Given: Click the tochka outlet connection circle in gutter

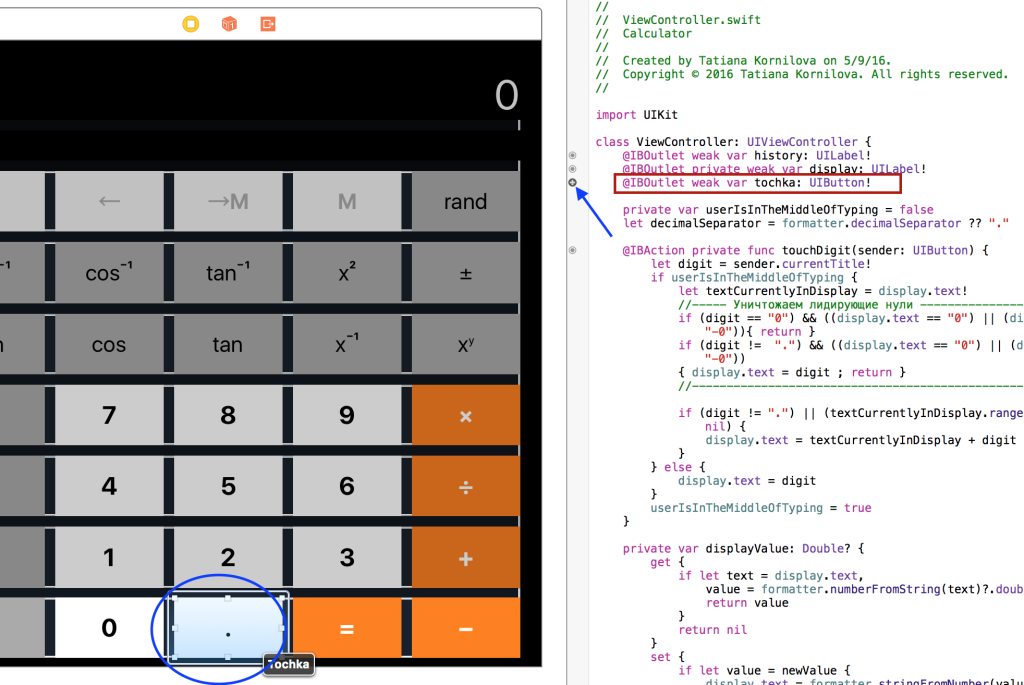Looking at the screenshot, I should tap(572, 183).
